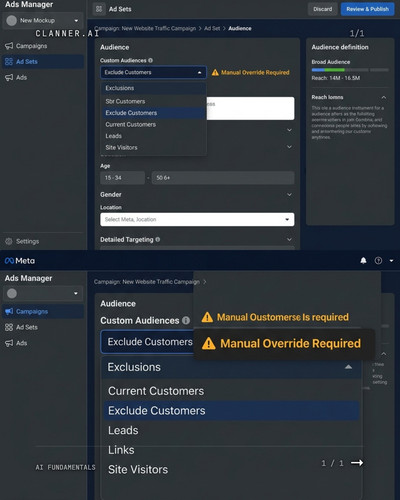400x500 pixels.
Task: Click warning icon in large Manual Override Required tooltip
Action: [209, 343]
